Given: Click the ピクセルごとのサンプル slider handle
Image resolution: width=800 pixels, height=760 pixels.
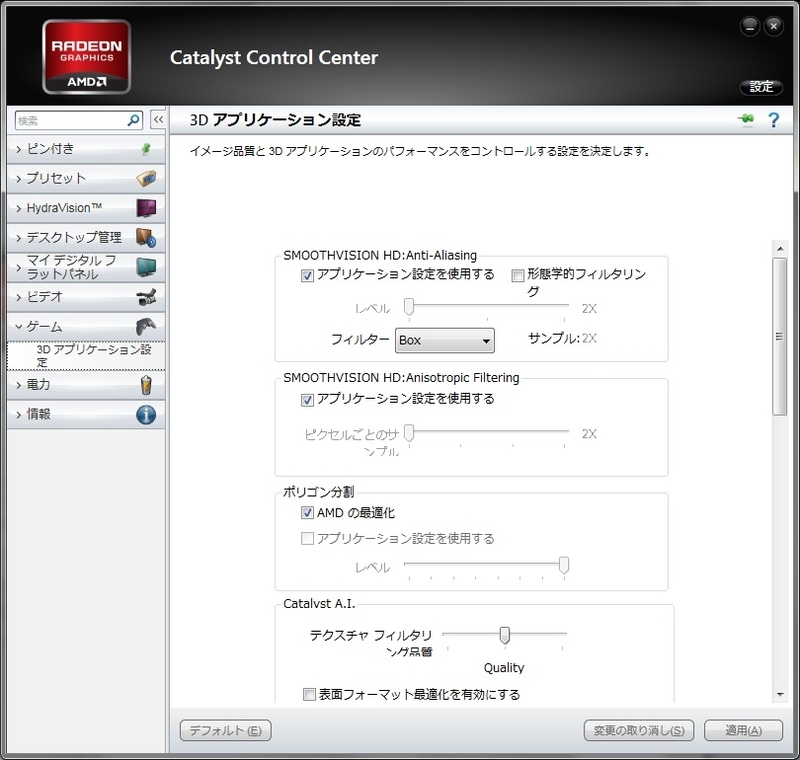Looking at the screenshot, I should tap(409, 433).
